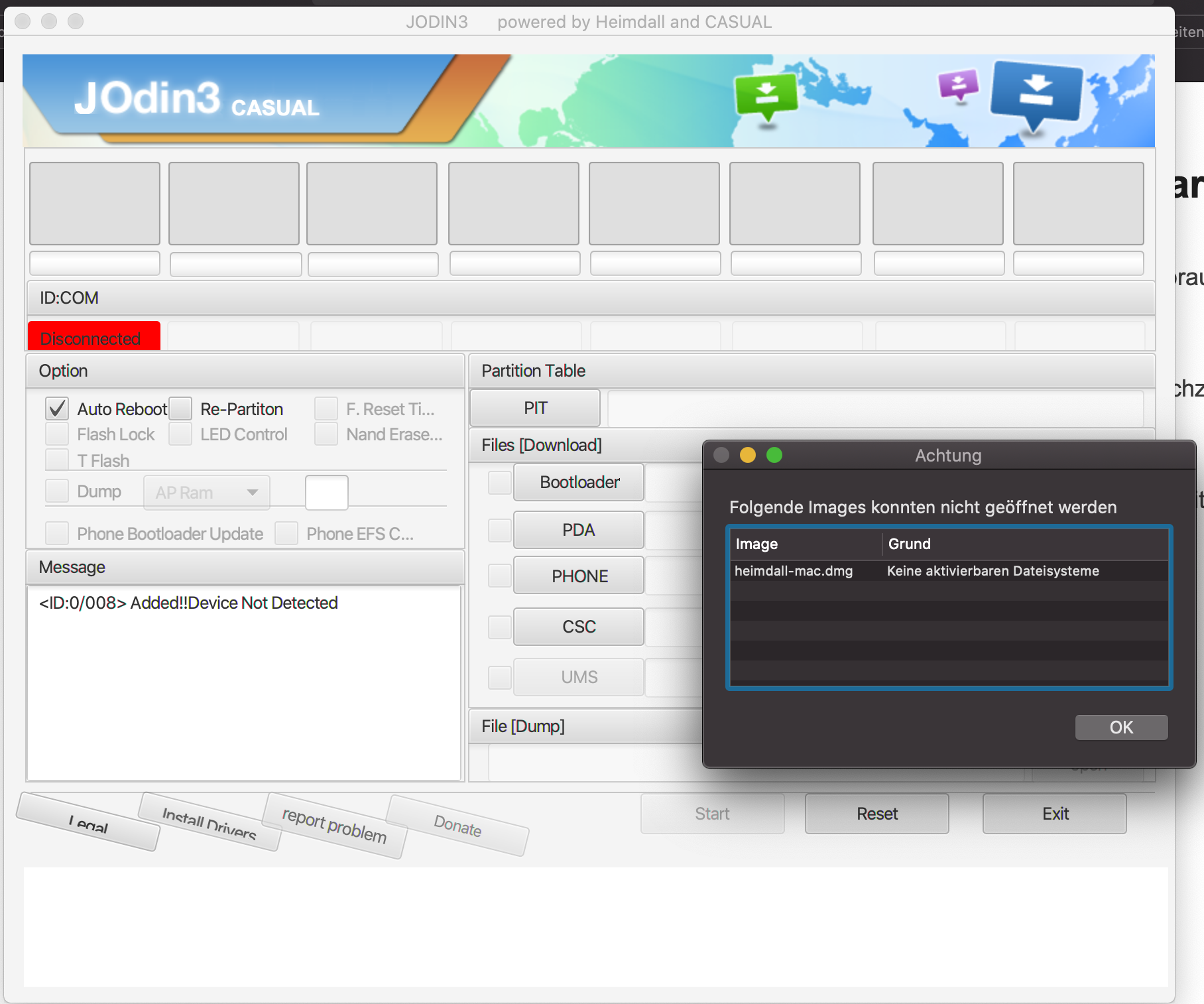Tick the checkbox beside Bootloader button
This screenshot has height=1004, width=1204.
(499, 482)
